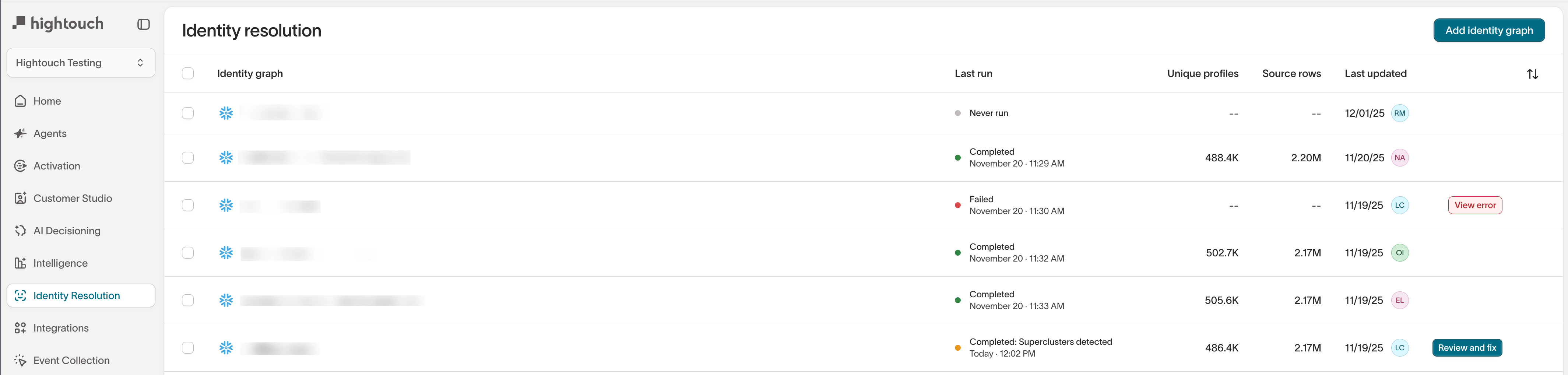The width and height of the screenshot is (1568, 375).
Task: Open the Home page from the sidebar
Action: pos(48,101)
